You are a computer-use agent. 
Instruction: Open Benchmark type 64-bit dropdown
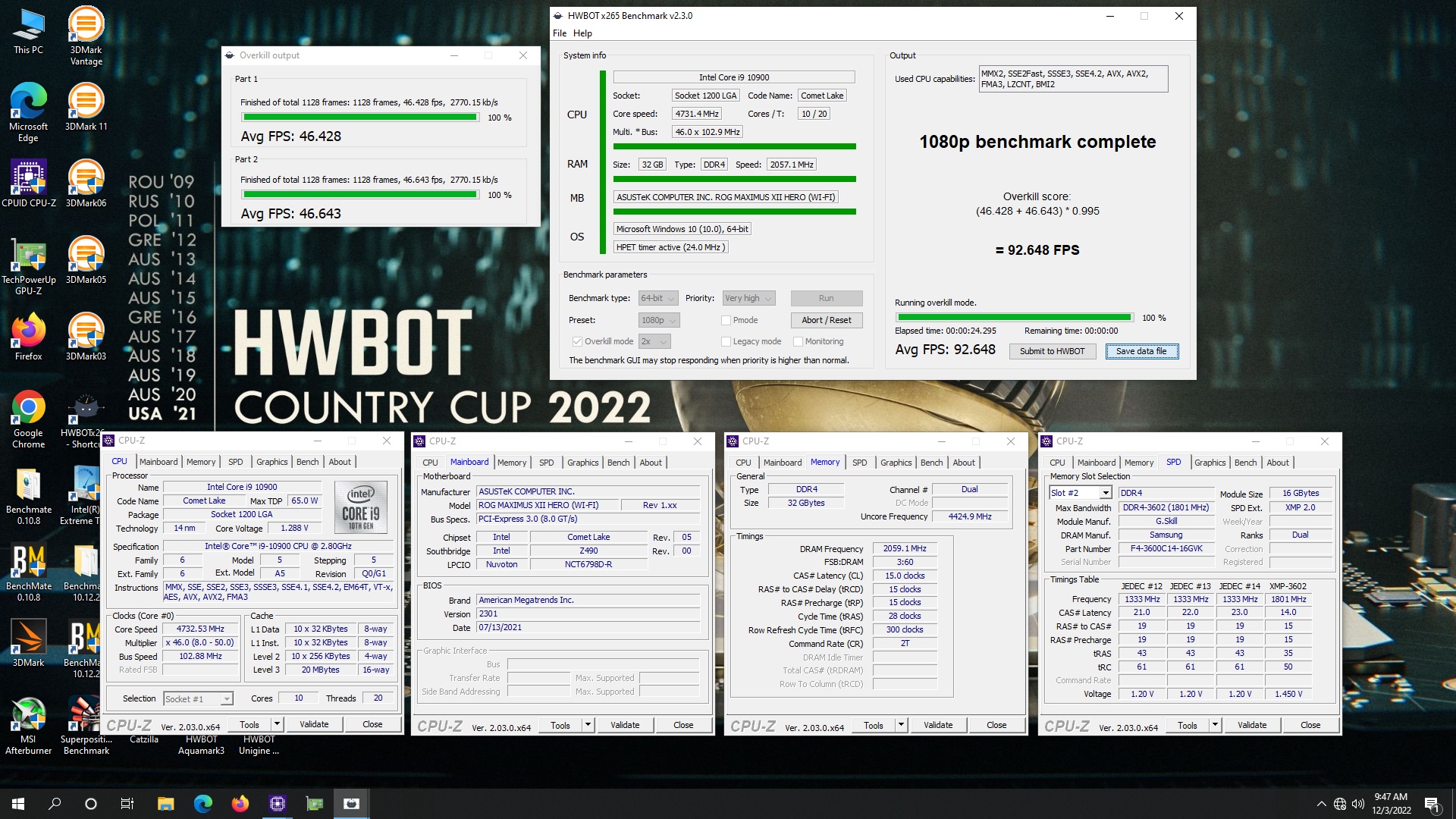(x=657, y=298)
